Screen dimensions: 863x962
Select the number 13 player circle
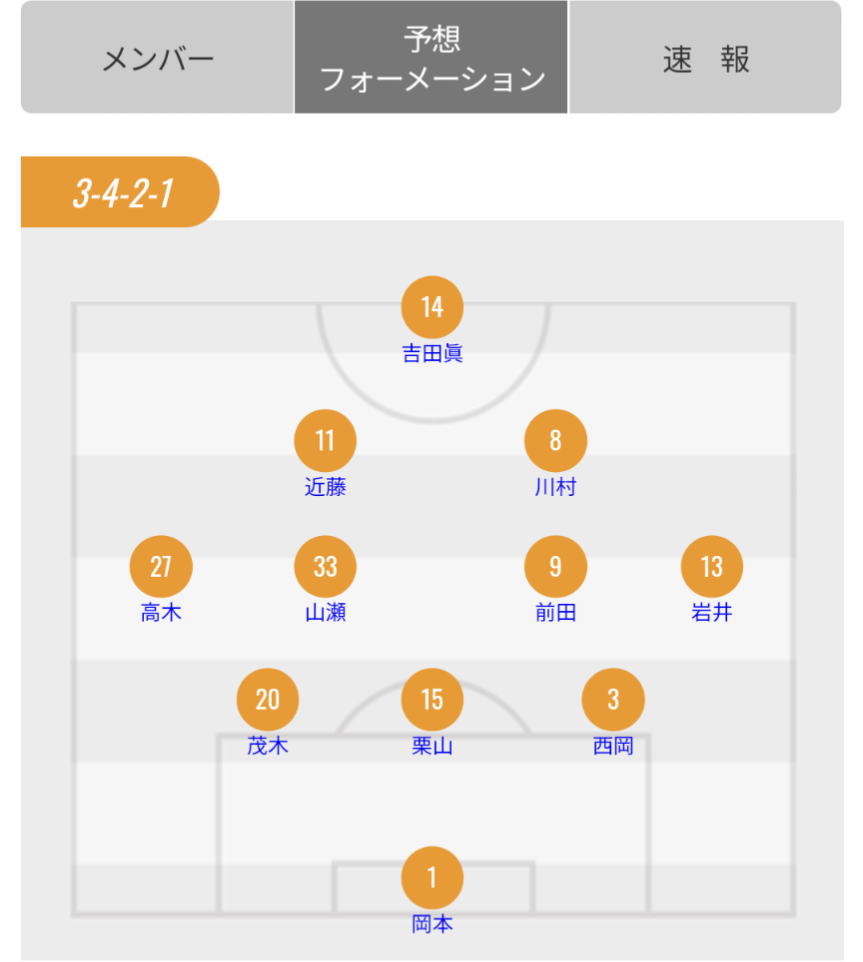(711, 567)
